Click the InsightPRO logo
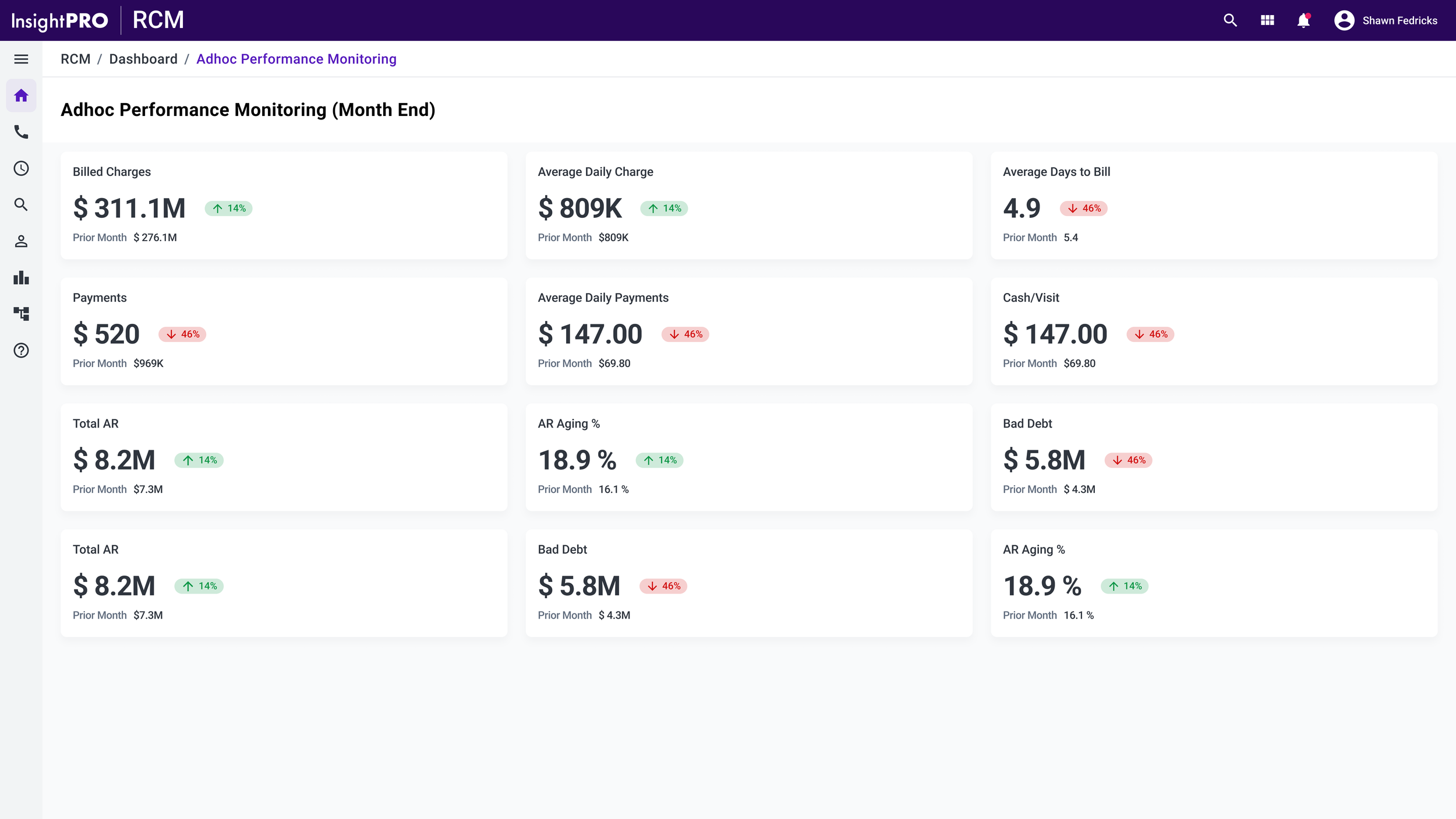The width and height of the screenshot is (1456, 819). [x=59, y=21]
